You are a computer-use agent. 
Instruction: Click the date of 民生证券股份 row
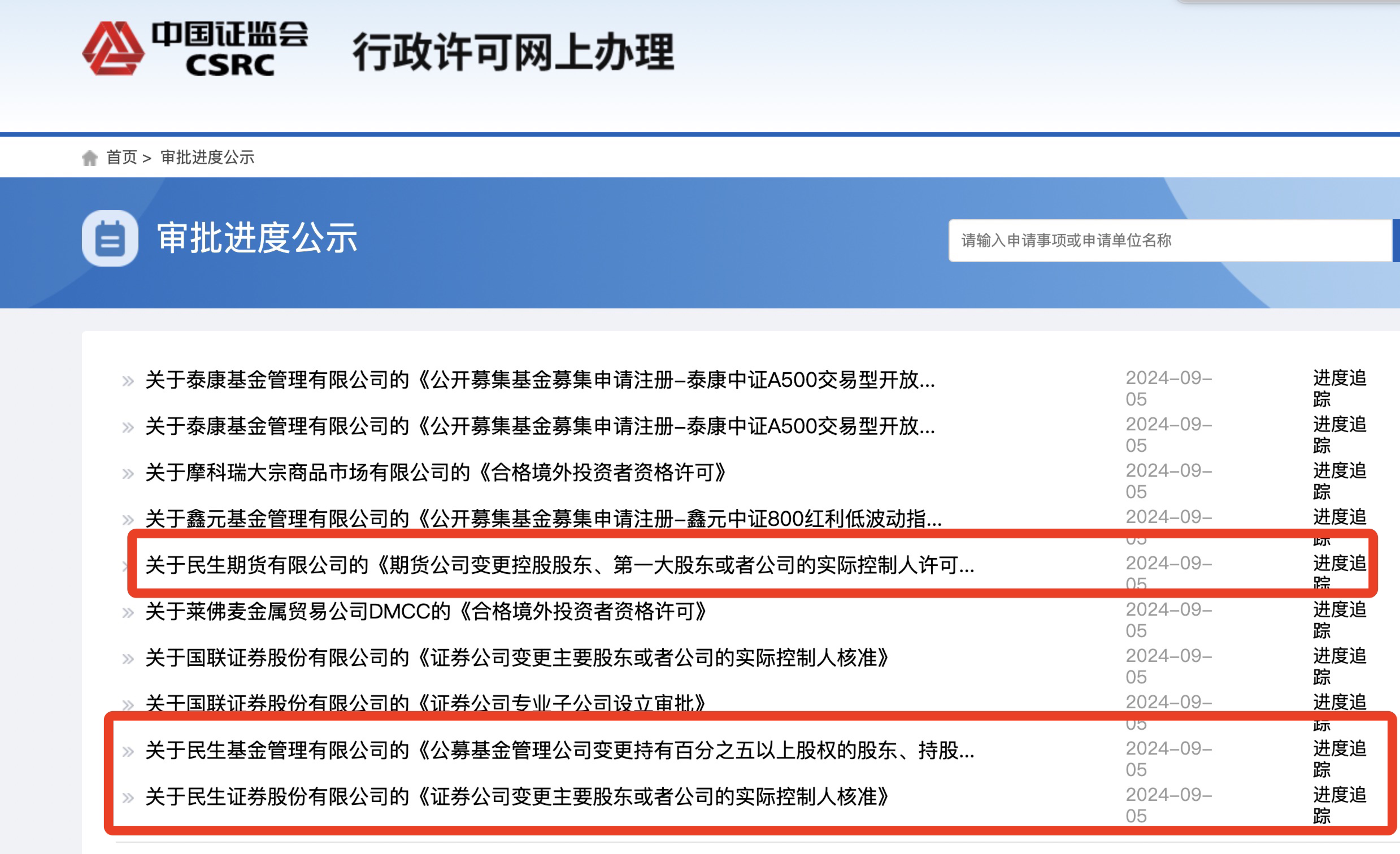click(x=1169, y=805)
